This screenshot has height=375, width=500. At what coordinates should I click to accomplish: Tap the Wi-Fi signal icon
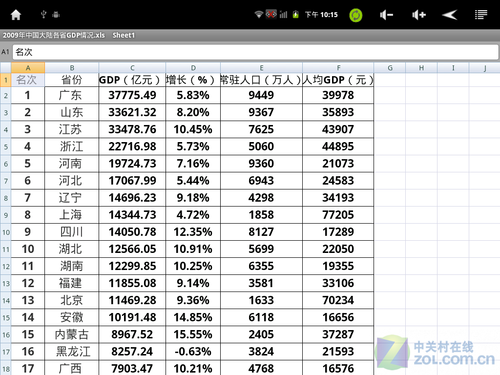coord(258,14)
